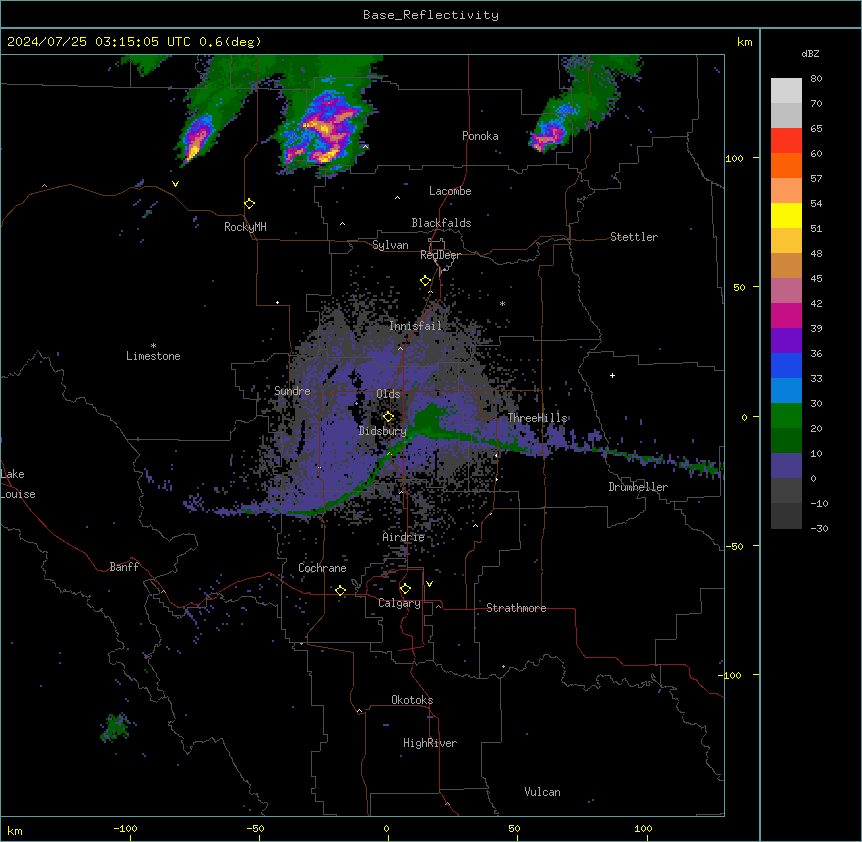The width and height of the screenshot is (862, 842).
Task: Click the RockyMH label
Action: [x=245, y=226]
